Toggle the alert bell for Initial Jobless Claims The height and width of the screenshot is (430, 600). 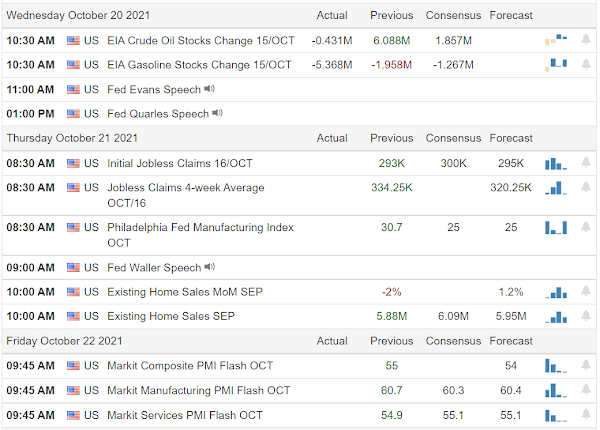(585, 163)
